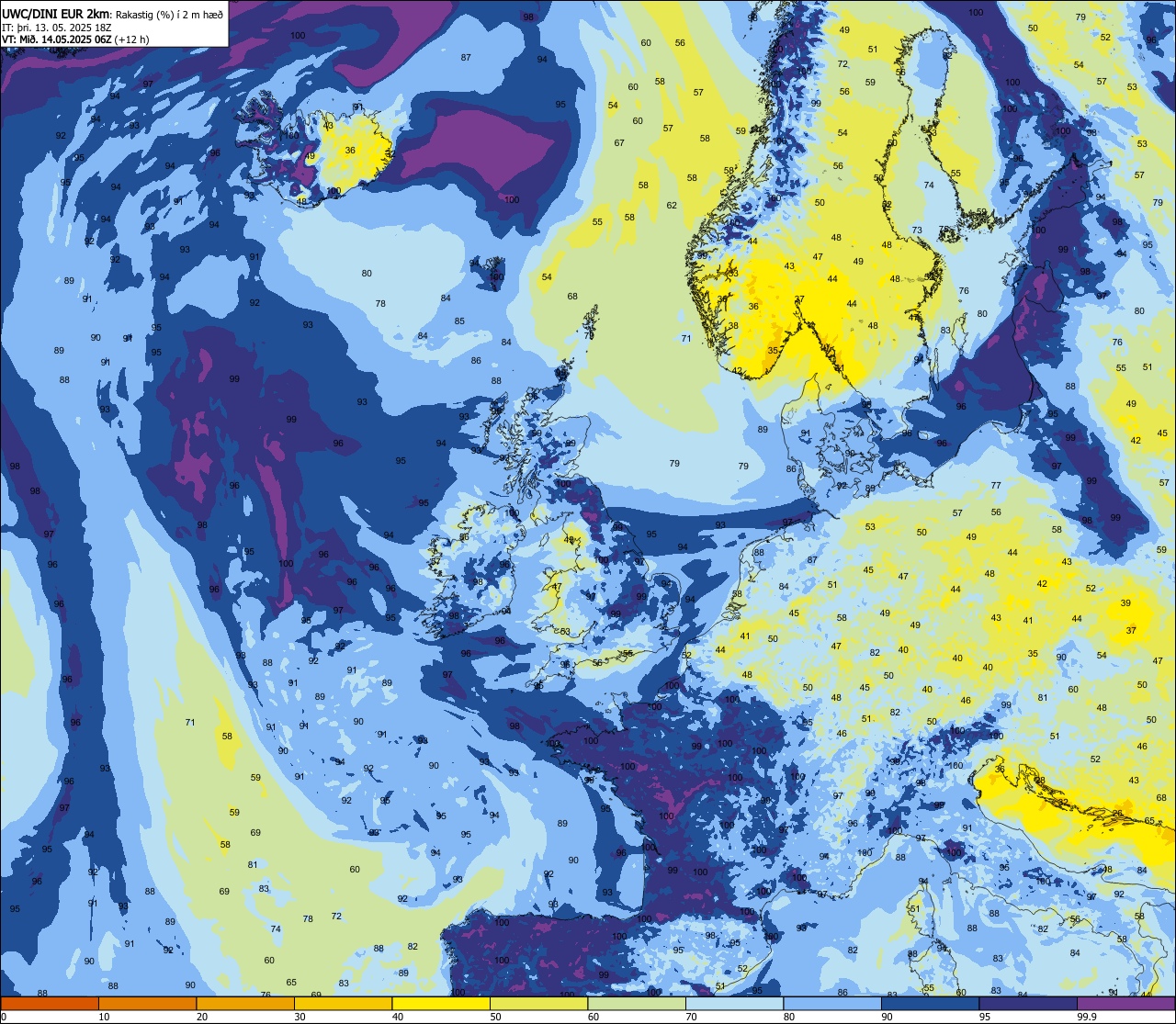Viewport: 1176px width, 1024px height.
Task: Click the dark navy 95–99.9 legend swatch
Action: pyautogui.click(x=1028, y=1004)
